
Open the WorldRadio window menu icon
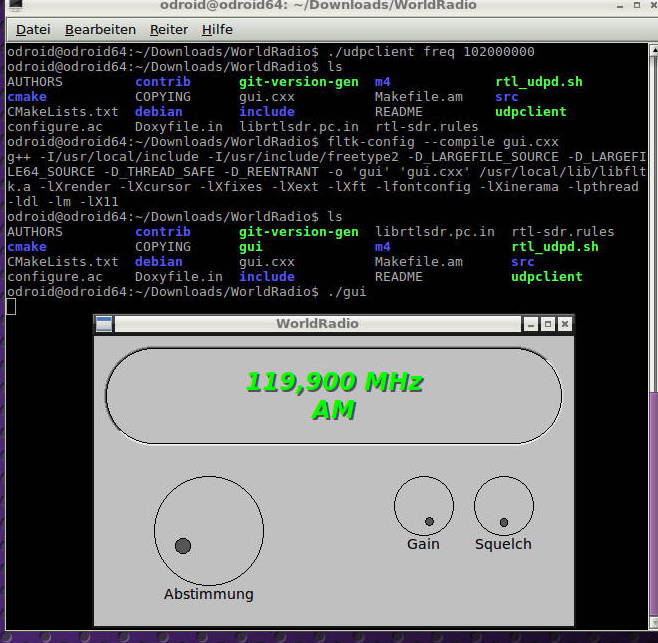(x=104, y=324)
